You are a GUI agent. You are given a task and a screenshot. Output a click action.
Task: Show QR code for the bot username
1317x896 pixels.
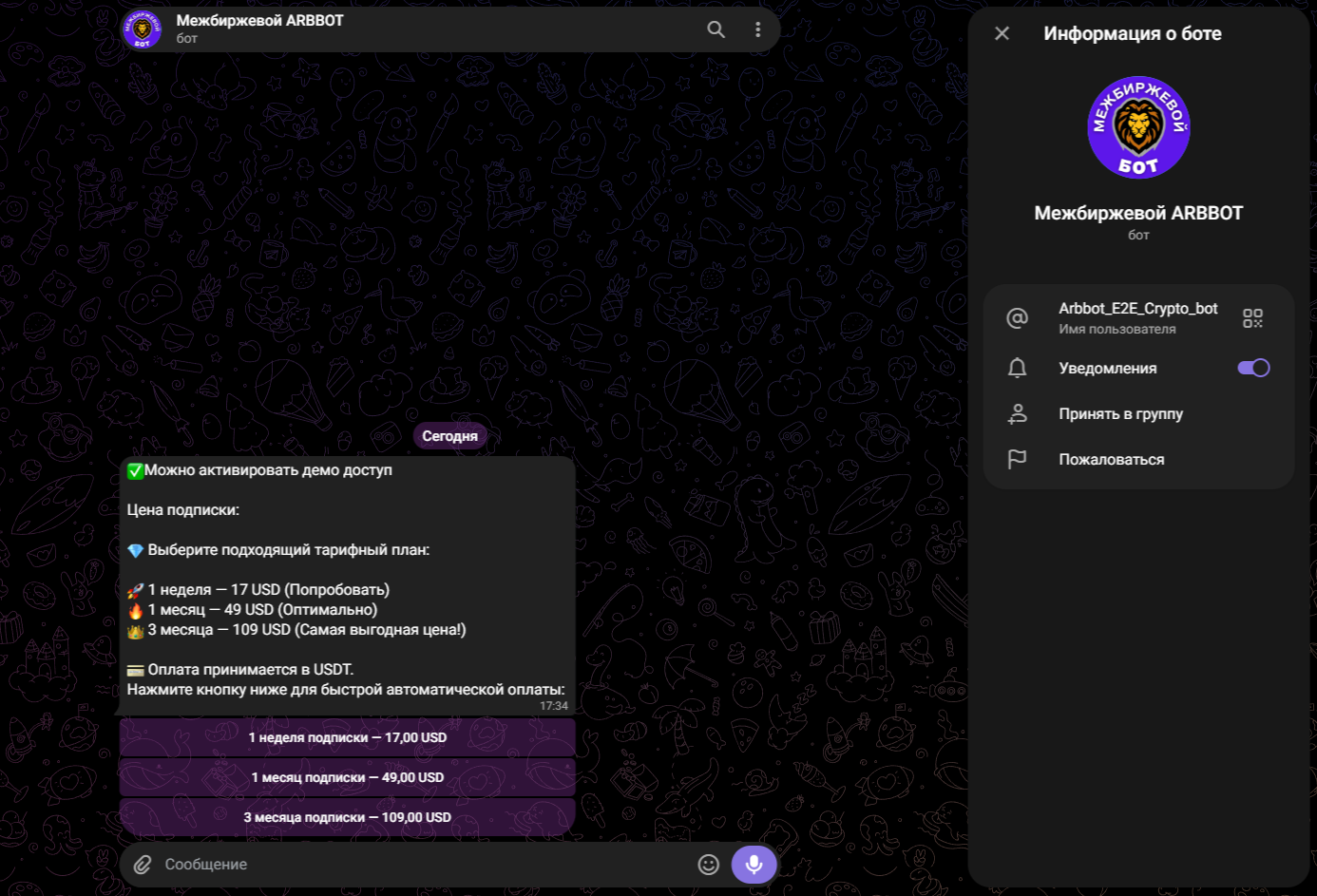pyautogui.click(x=1252, y=318)
